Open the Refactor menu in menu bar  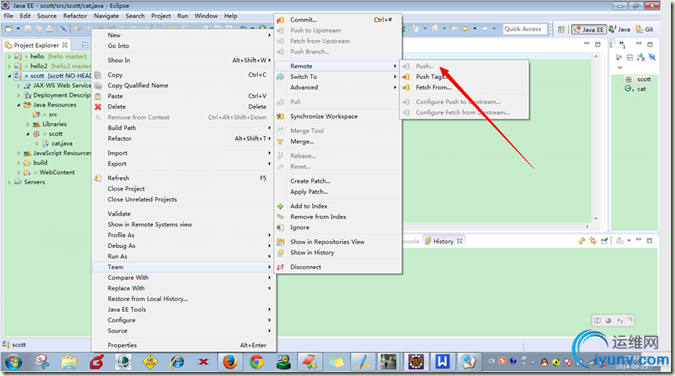click(75, 16)
